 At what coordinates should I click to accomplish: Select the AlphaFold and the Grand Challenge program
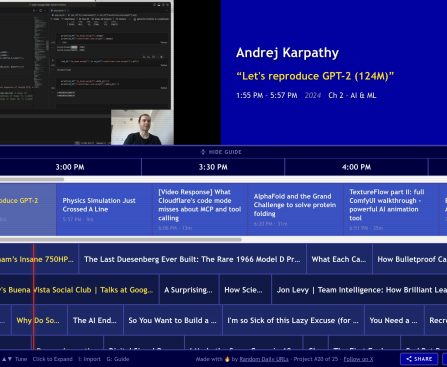[x=296, y=210]
